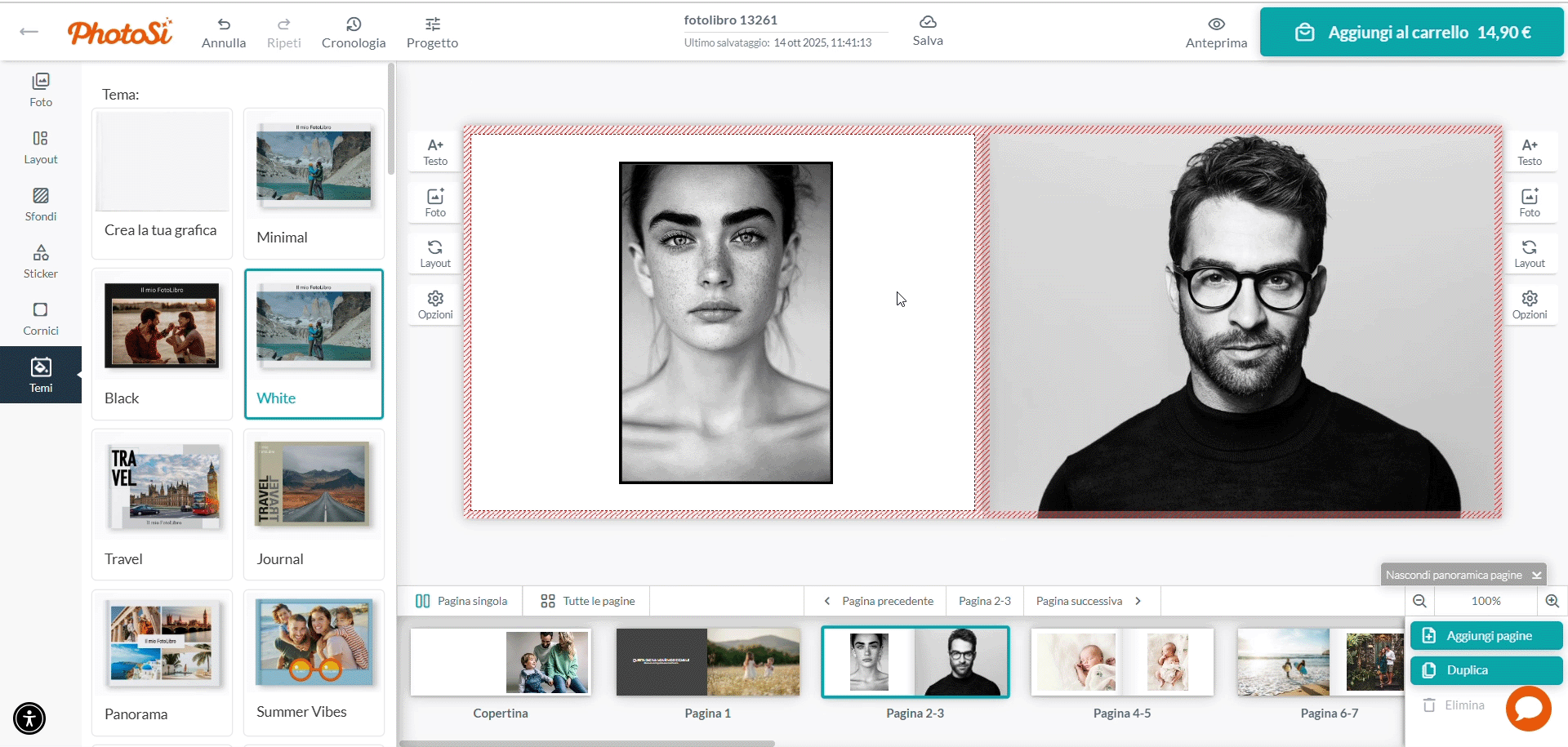
Task: Open the accessibility options button
Action: pos(29,718)
